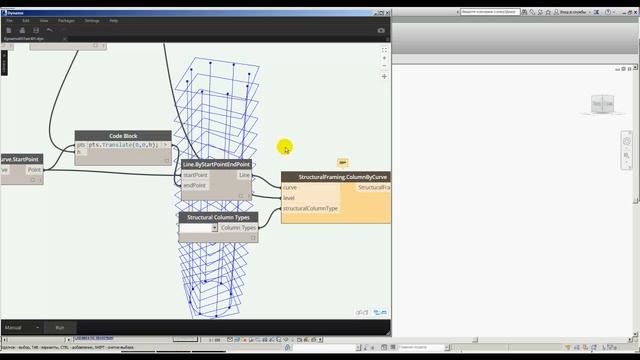
Task: Close the open .dyn workspace tab
Action: click(x=64, y=39)
